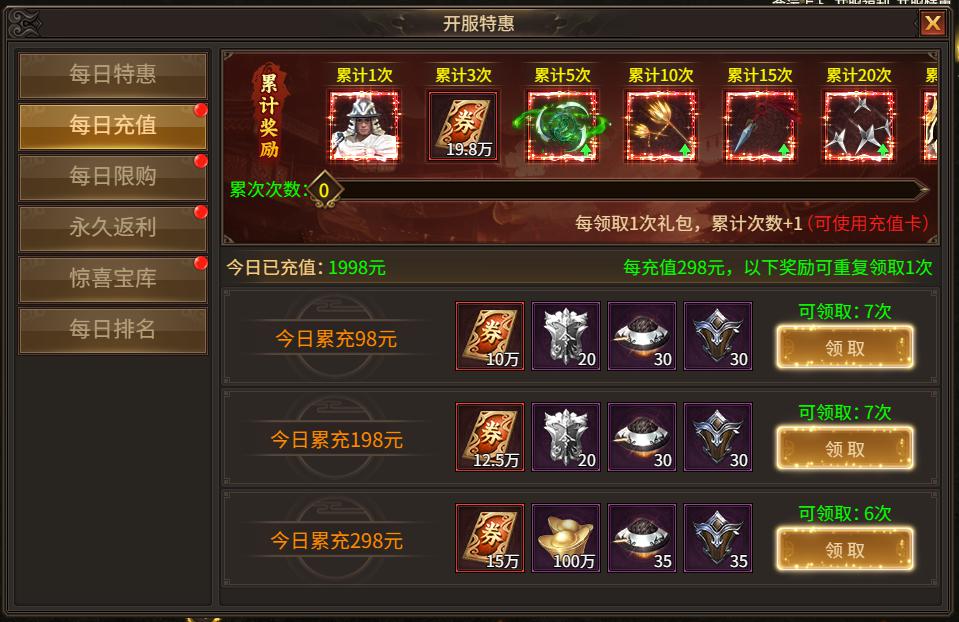Open the 永久返利 tab
The height and width of the screenshot is (622, 959).
[113, 228]
